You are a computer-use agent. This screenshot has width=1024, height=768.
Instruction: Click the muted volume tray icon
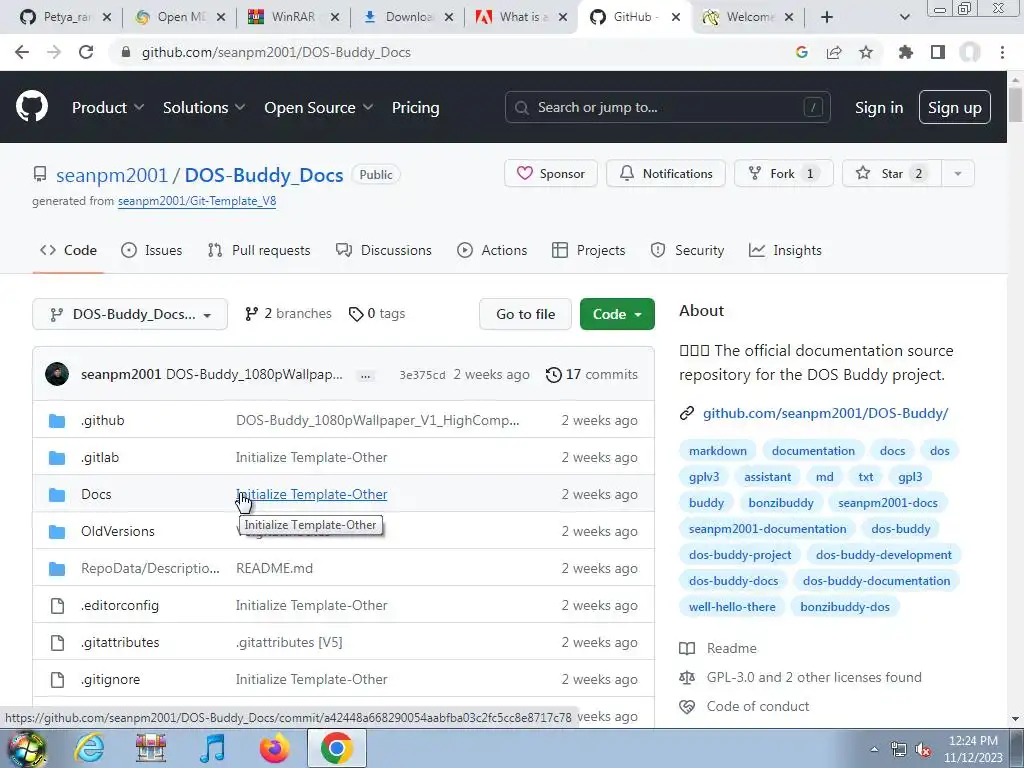coord(923,750)
